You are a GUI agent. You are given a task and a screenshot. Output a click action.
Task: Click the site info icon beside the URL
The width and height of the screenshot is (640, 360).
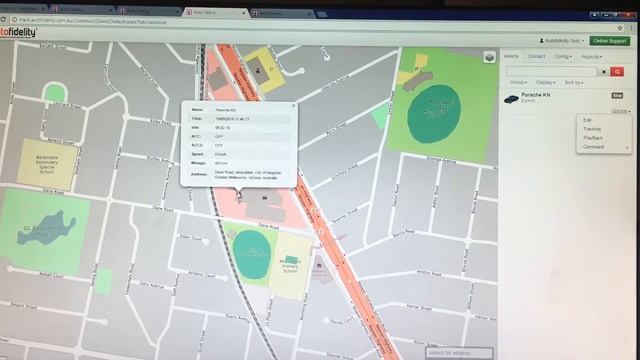tap(14, 20)
